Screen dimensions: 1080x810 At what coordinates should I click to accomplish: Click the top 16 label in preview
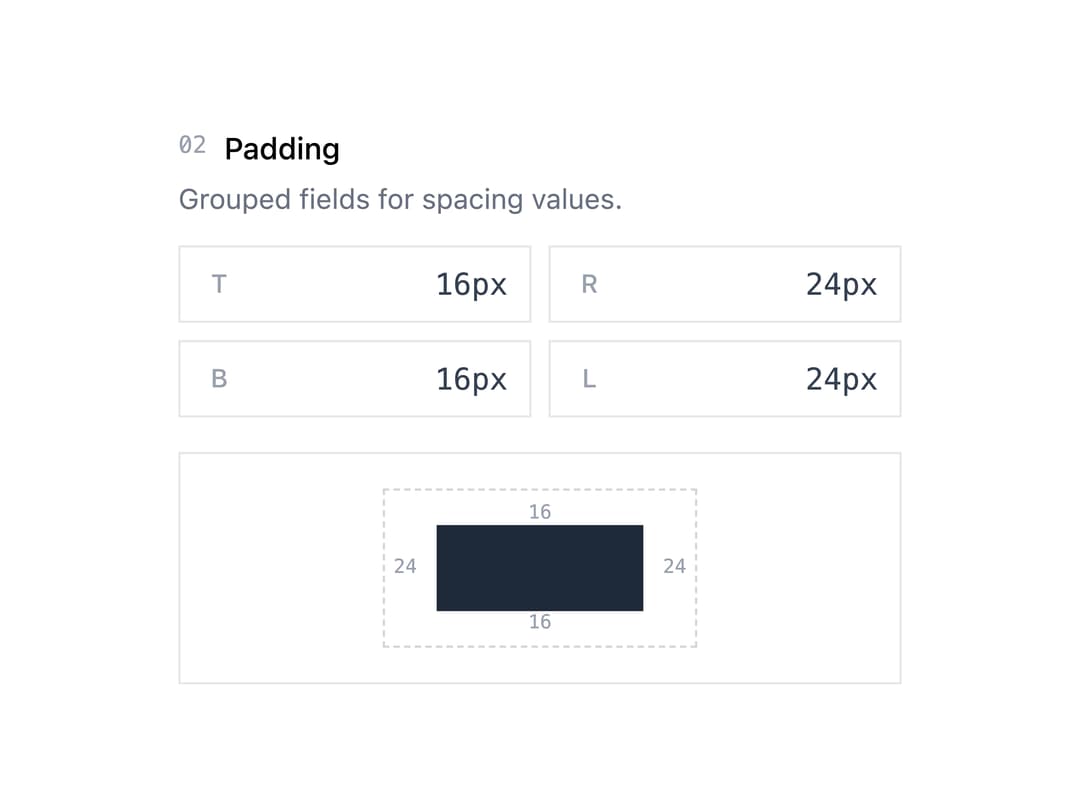point(540,512)
